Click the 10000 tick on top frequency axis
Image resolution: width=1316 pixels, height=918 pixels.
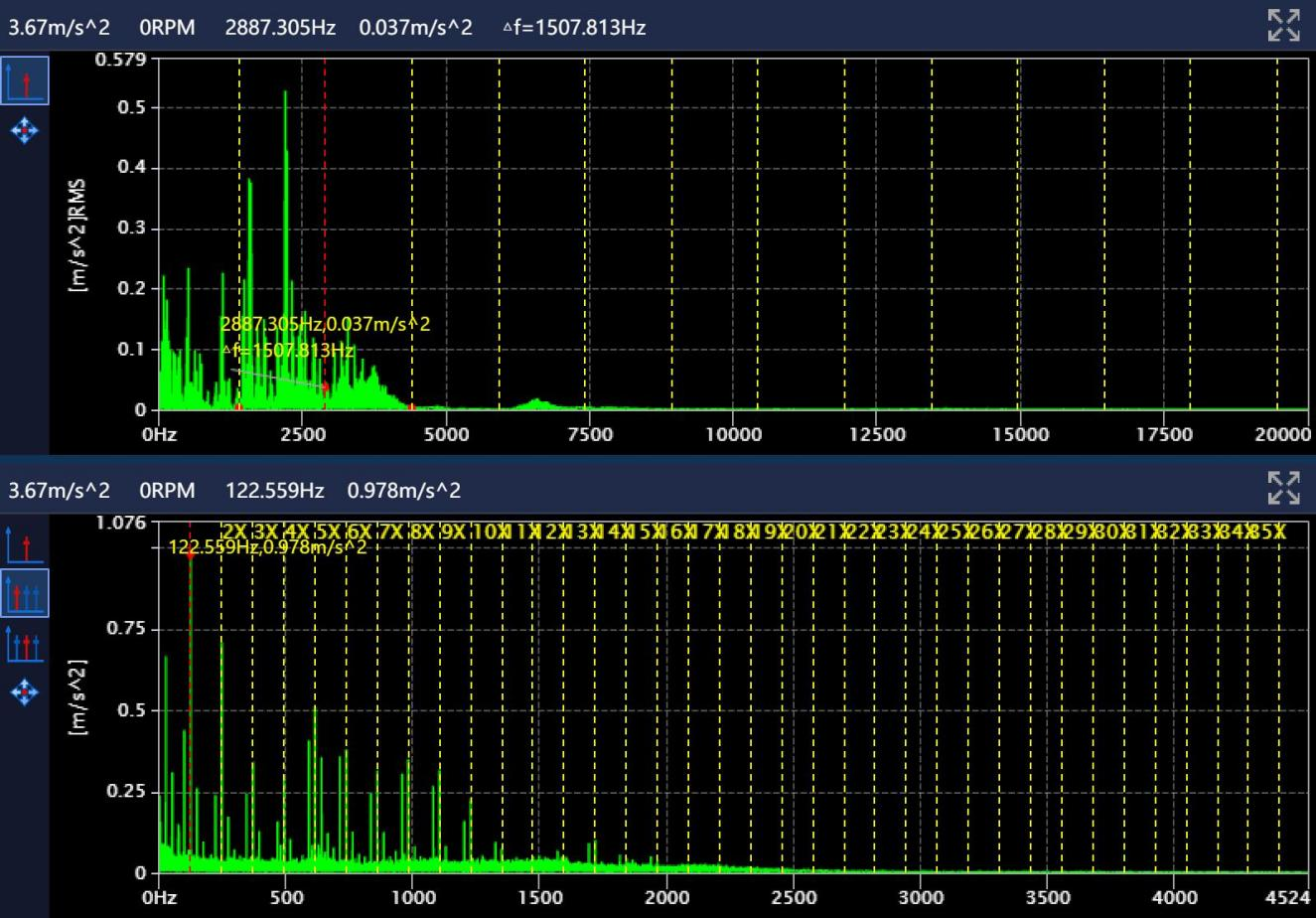[733, 434]
